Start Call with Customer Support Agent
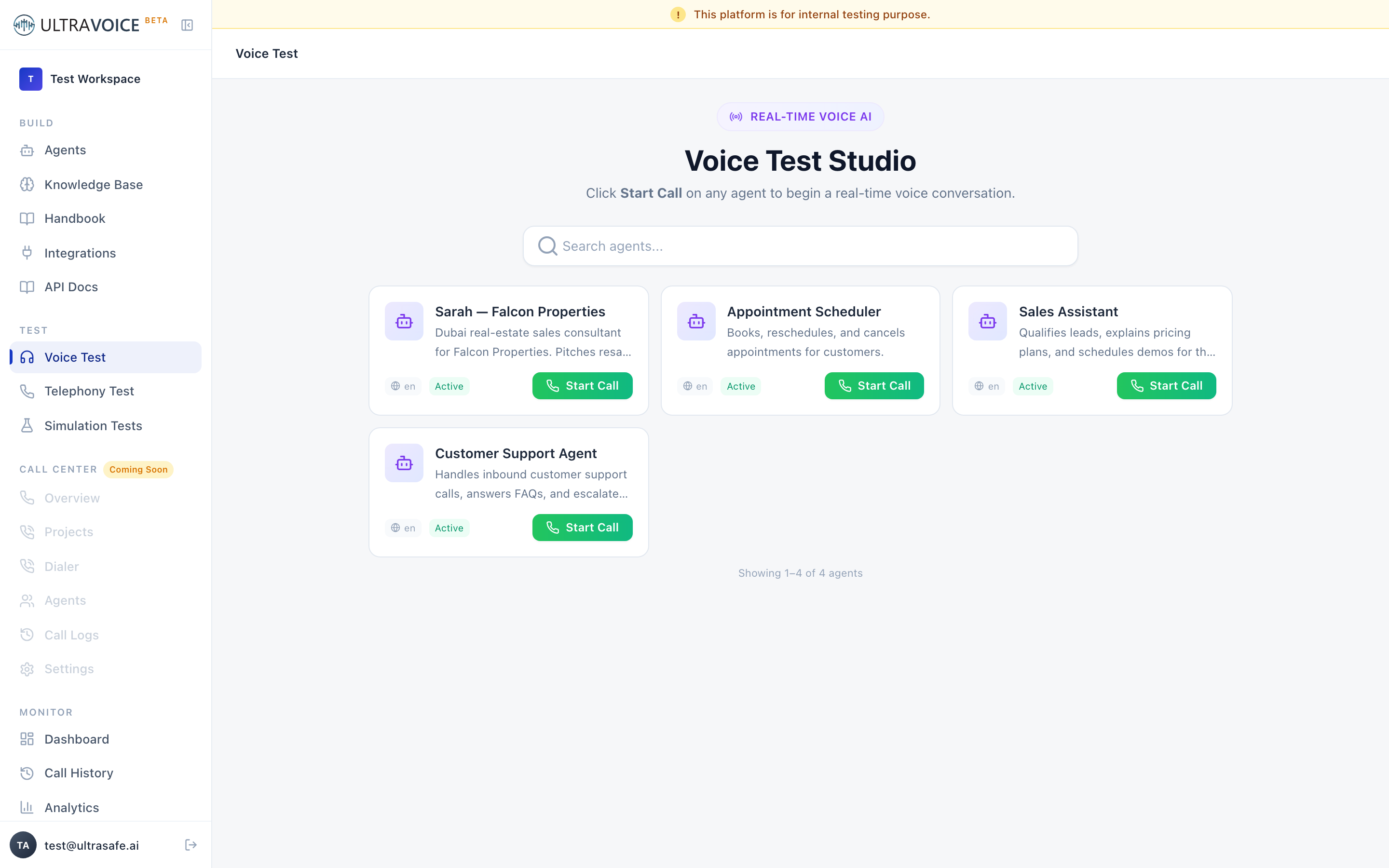Screen dimensions: 1389x868 [x=582, y=528]
